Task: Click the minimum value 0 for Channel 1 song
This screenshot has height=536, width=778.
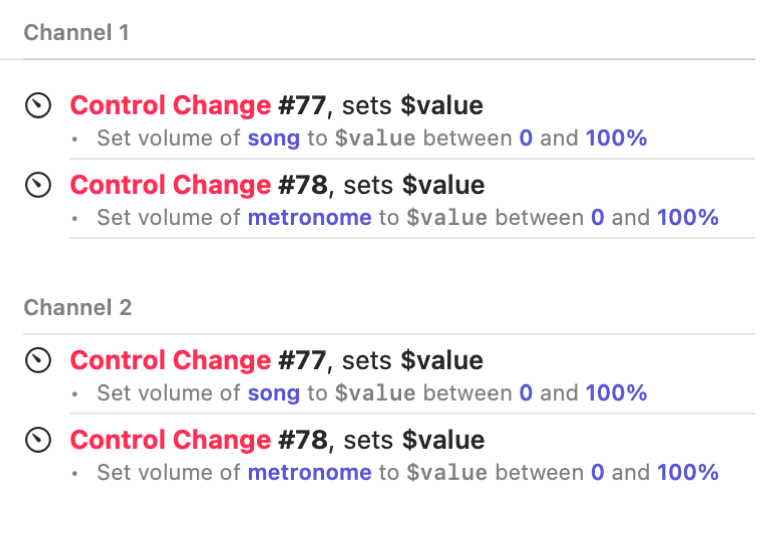Action: [x=526, y=138]
